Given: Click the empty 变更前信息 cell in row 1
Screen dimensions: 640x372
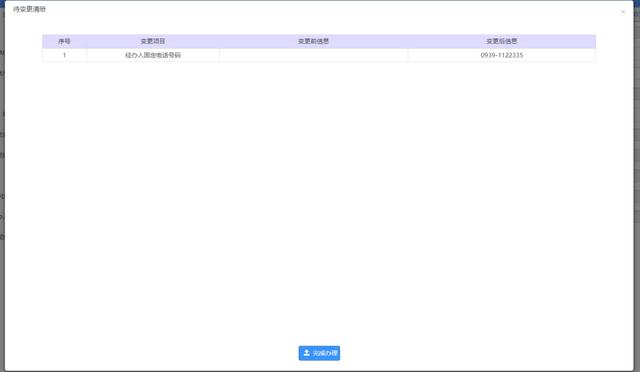Looking at the screenshot, I should coord(313,55).
